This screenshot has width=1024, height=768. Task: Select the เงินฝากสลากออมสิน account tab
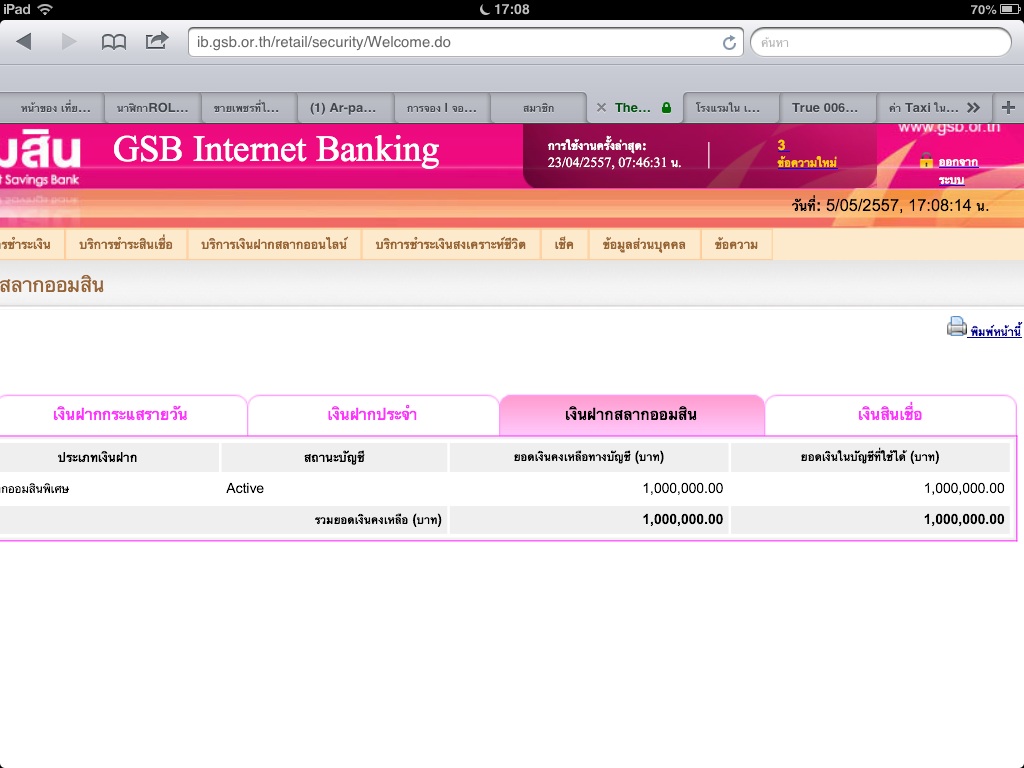632,415
